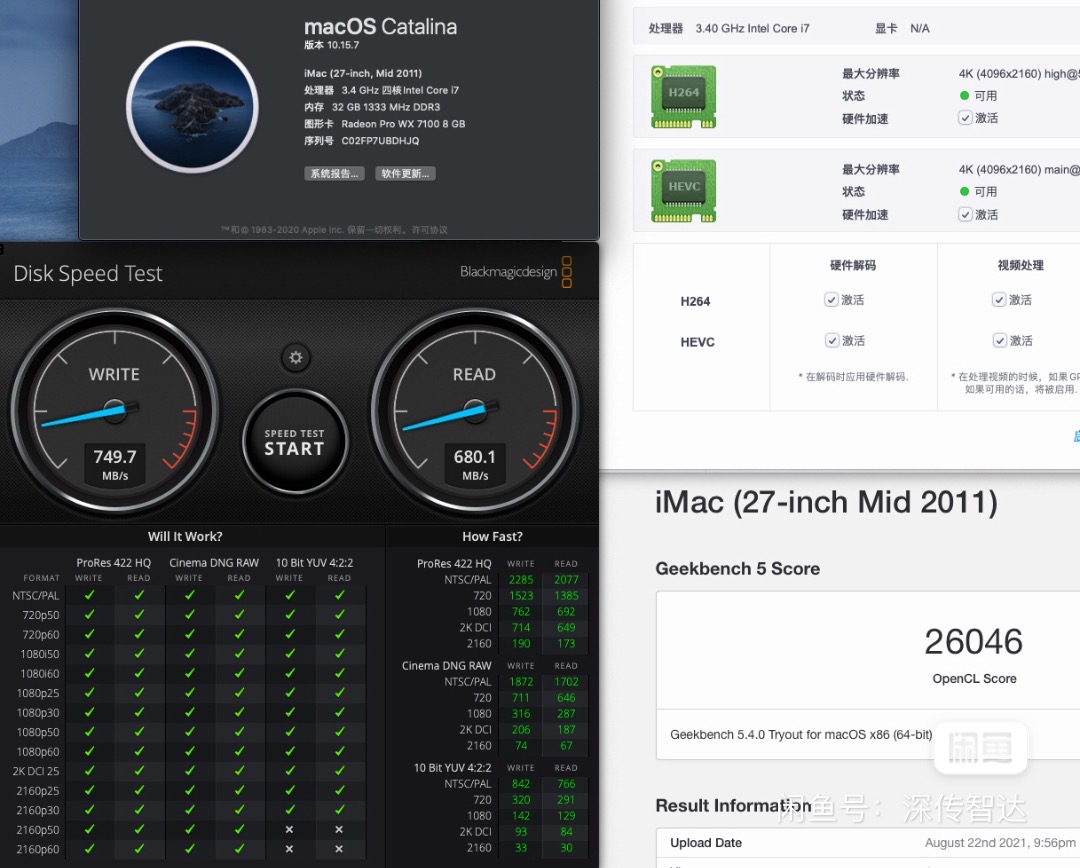Click 2K DCI 25 ProRes write checkmark
The height and width of the screenshot is (868, 1080).
(x=90, y=771)
